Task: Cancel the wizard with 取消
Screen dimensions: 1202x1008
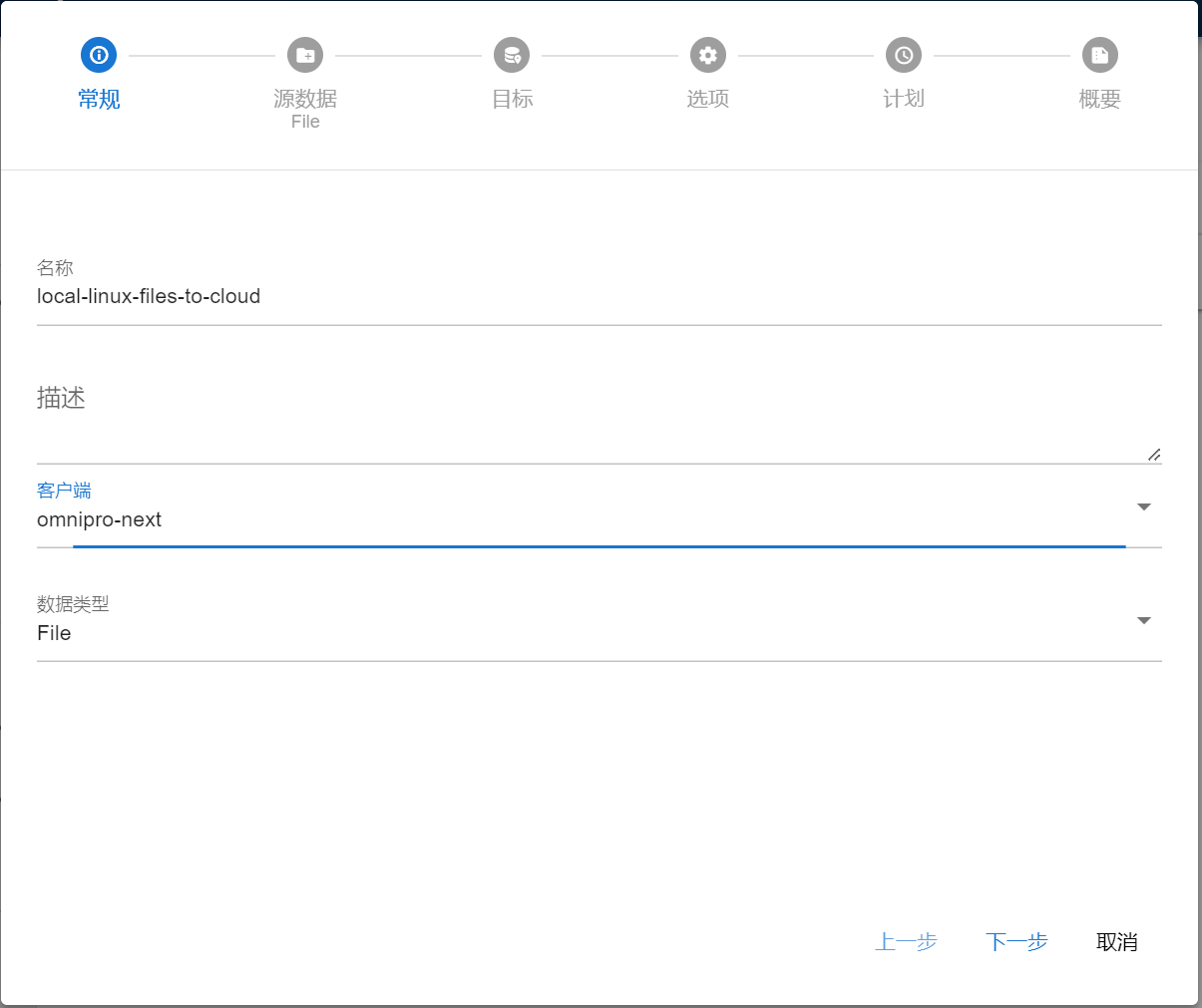Action: (1116, 942)
